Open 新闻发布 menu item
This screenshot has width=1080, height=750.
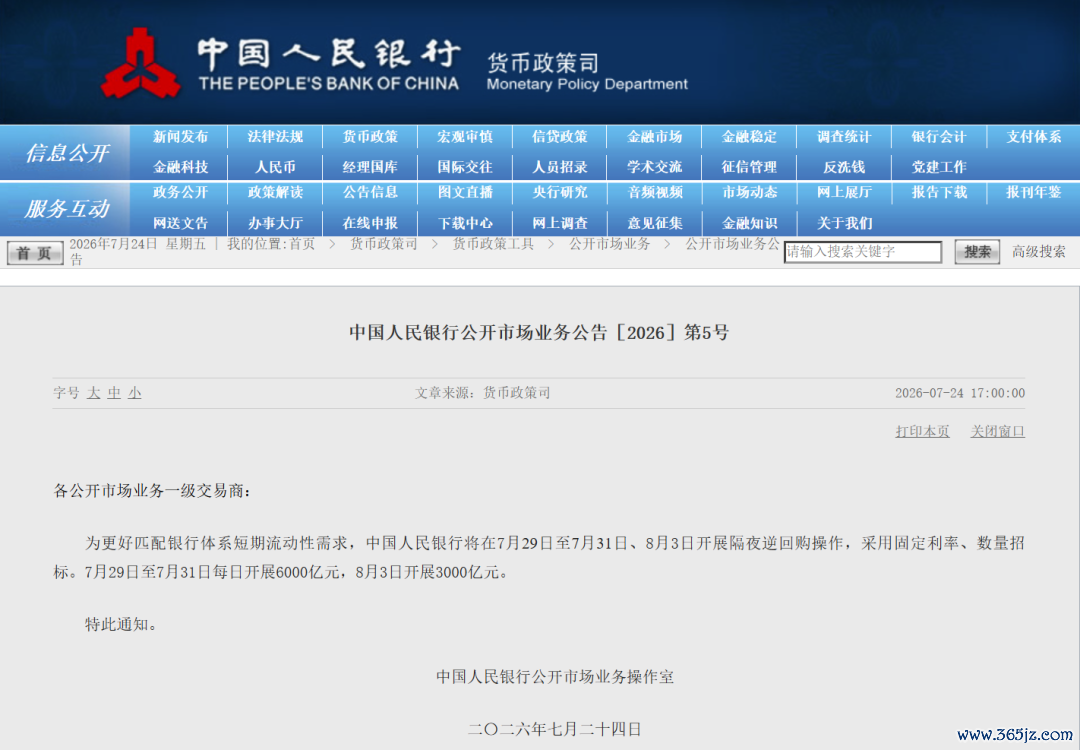click(x=180, y=137)
